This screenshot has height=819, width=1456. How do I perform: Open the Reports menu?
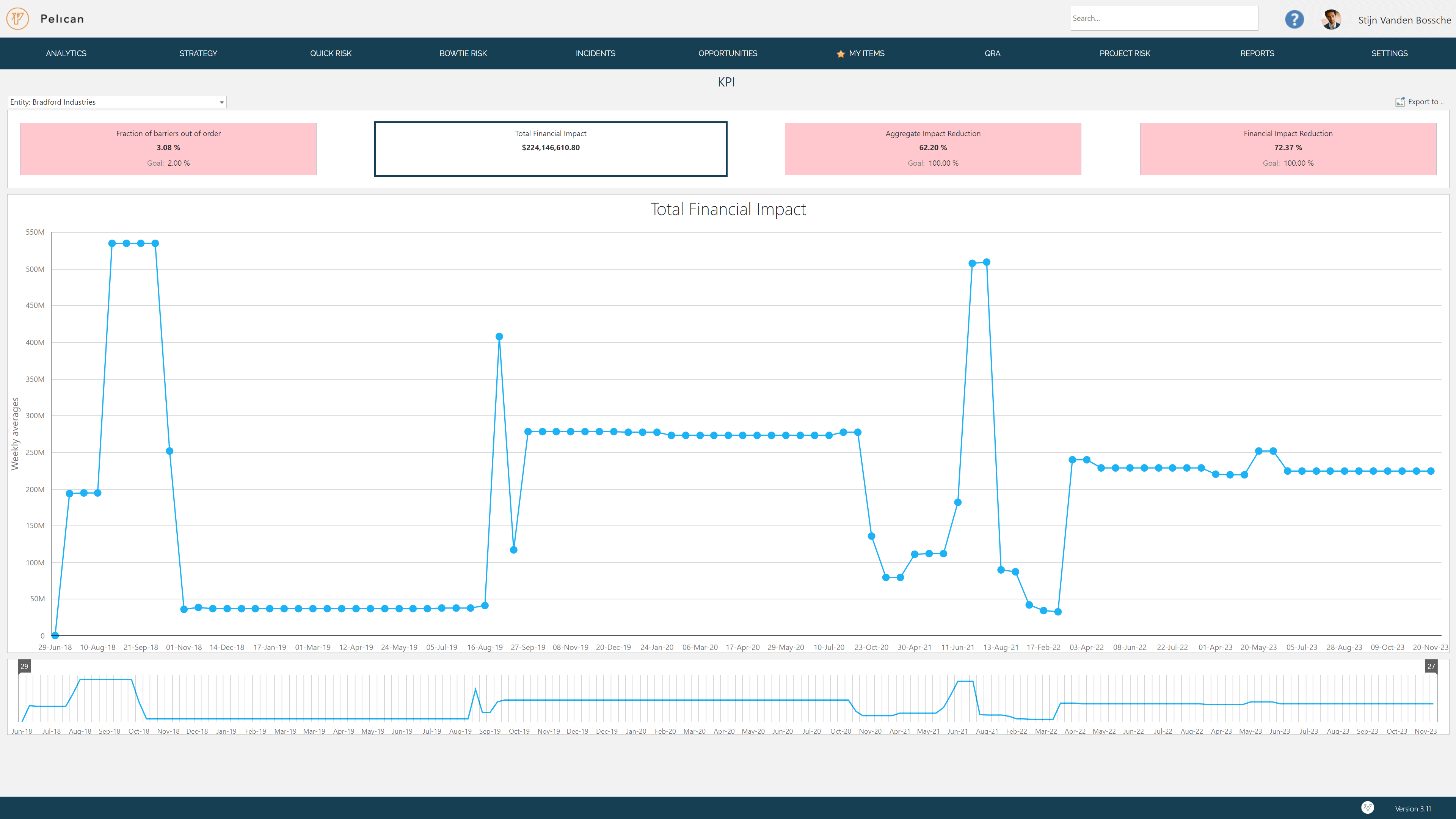click(x=1257, y=53)
